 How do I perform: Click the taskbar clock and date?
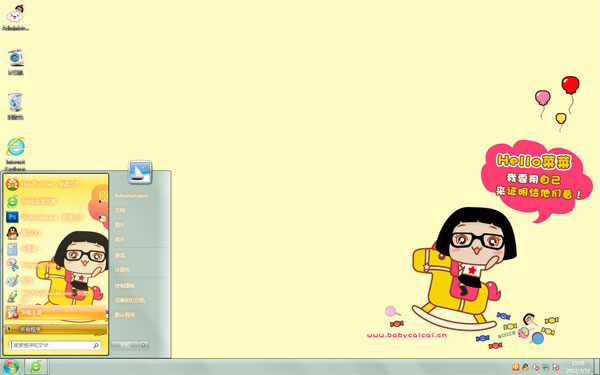(x=578, y=367)
